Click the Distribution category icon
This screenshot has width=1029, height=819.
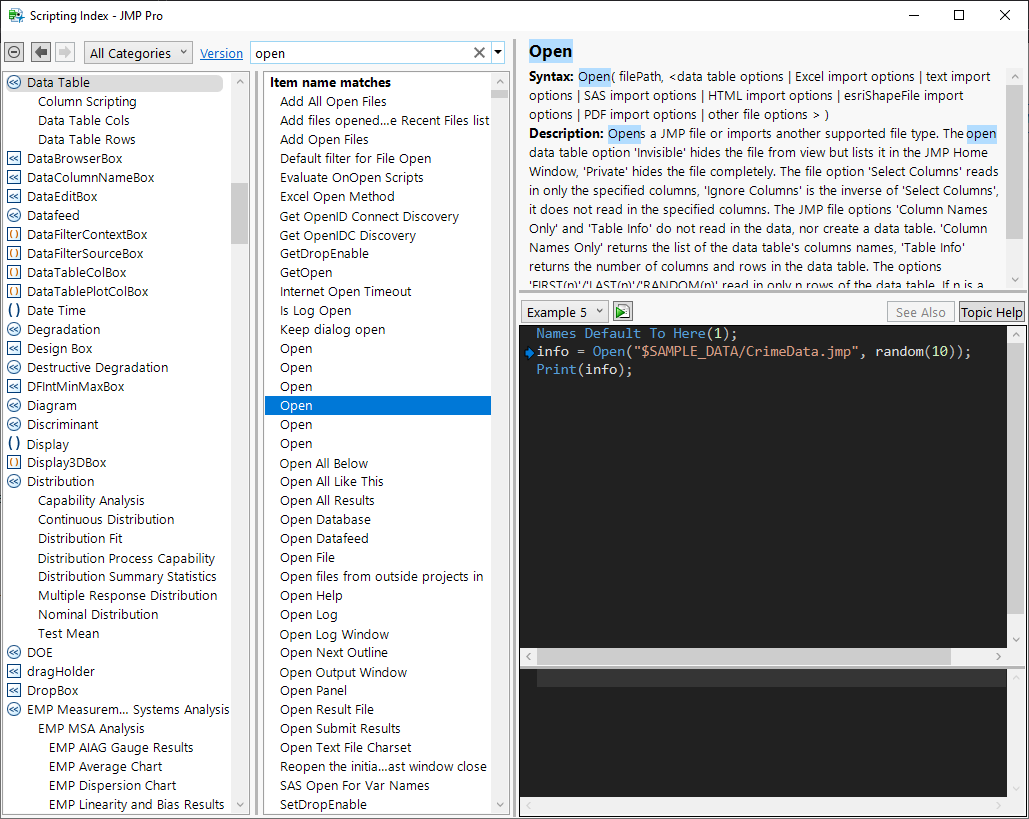[14, 482]
